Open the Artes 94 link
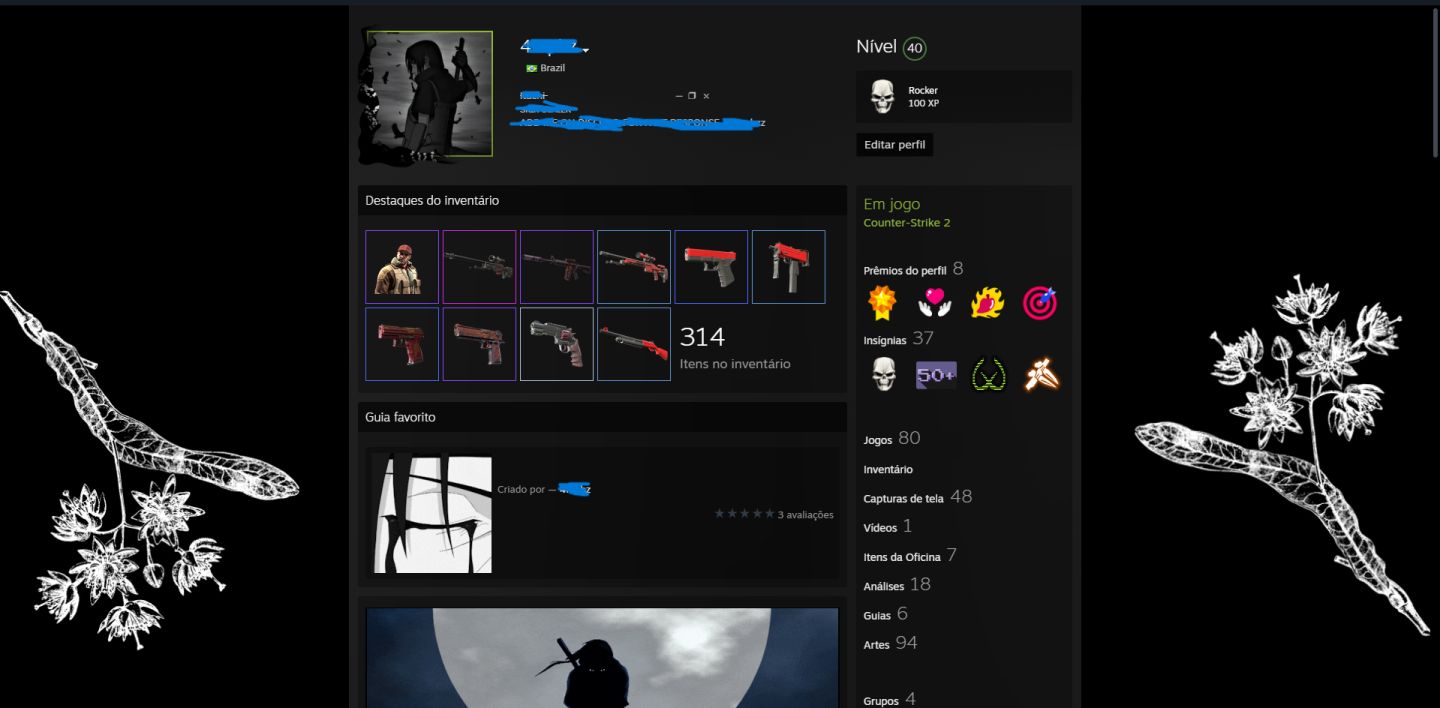Screen dimensions: 1440x708 click(890, 643)
